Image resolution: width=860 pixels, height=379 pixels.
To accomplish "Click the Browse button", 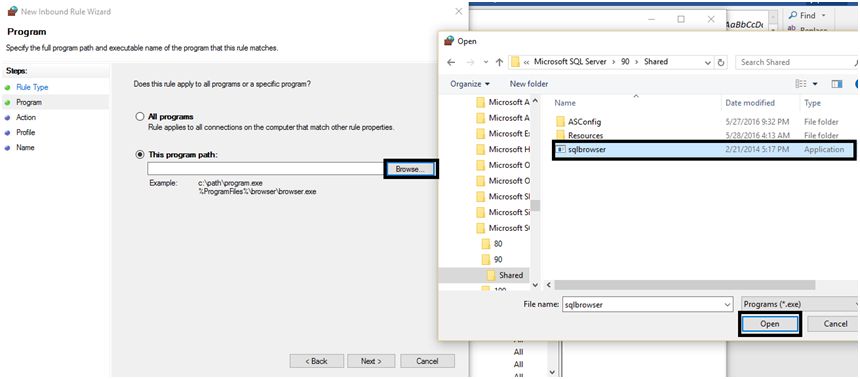I will (410, 169).
